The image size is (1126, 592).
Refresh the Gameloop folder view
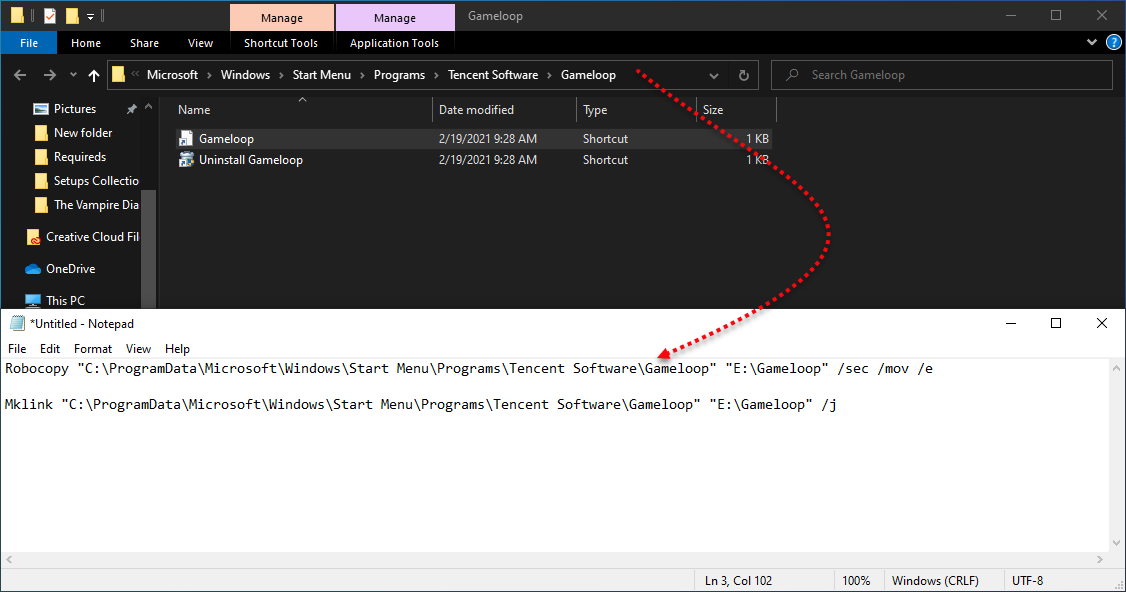(744, 75)
